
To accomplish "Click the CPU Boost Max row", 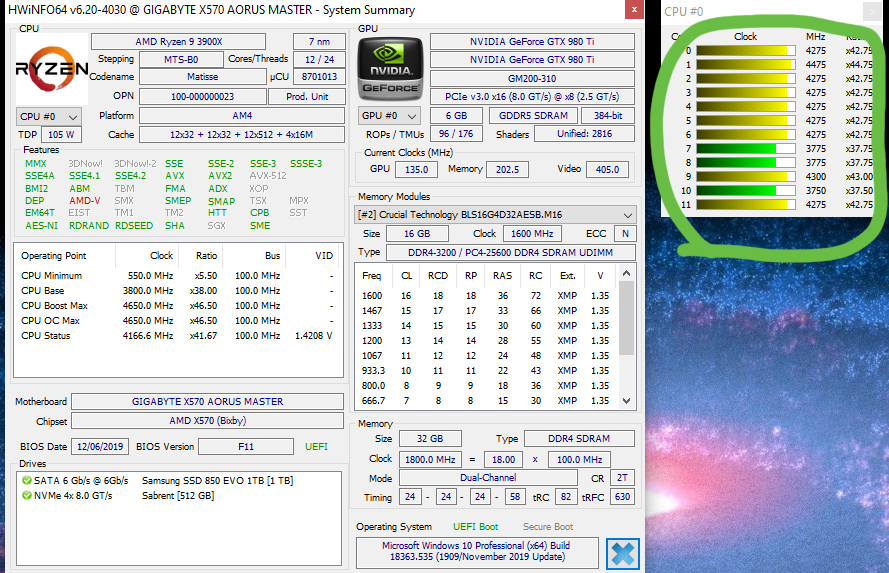I will click(x=177, y=306).
